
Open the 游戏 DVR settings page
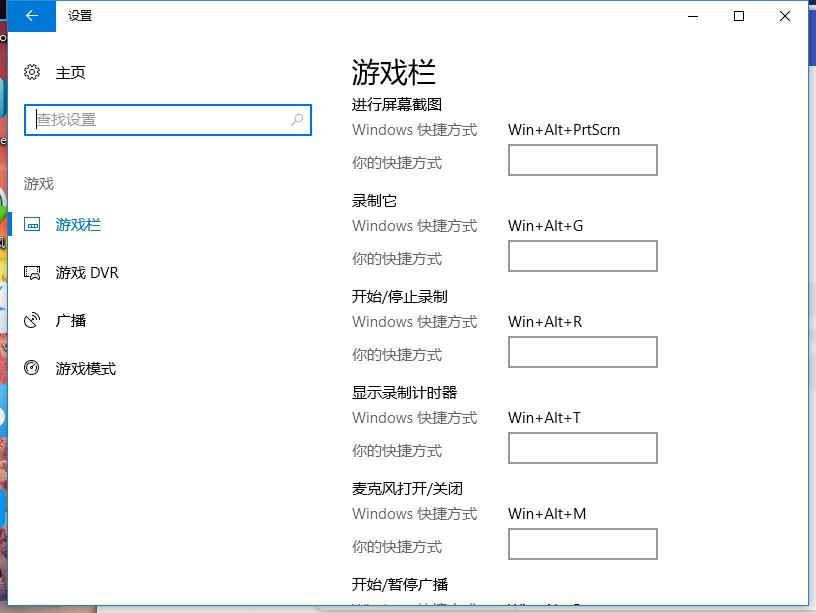(x=87, y=273)
